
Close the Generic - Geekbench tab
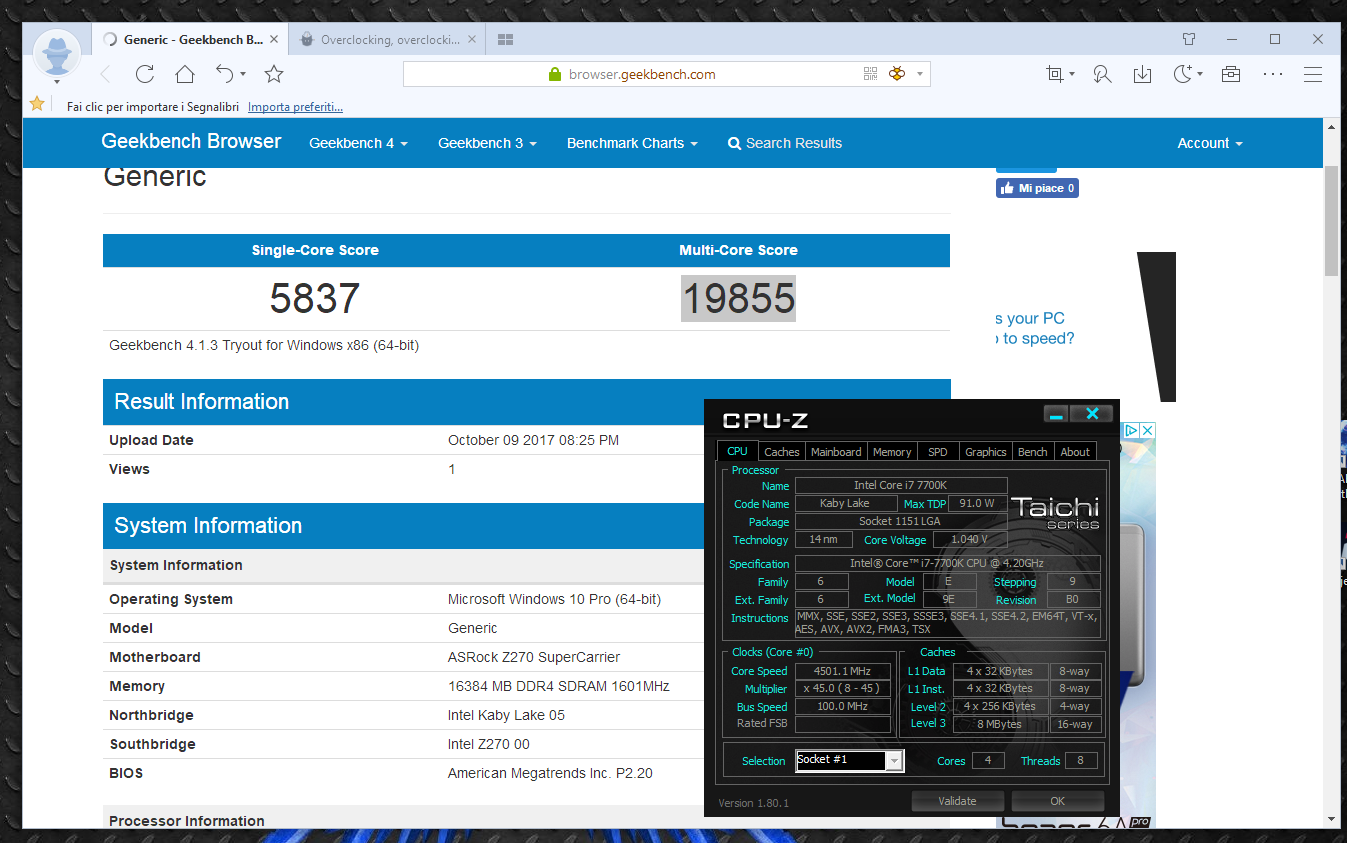[274, 40]
